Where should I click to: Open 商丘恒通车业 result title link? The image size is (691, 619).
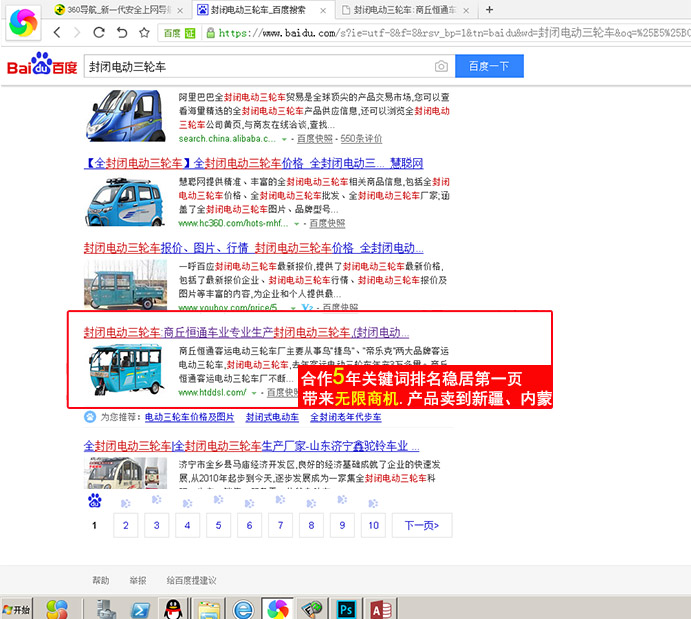(246, 333)
